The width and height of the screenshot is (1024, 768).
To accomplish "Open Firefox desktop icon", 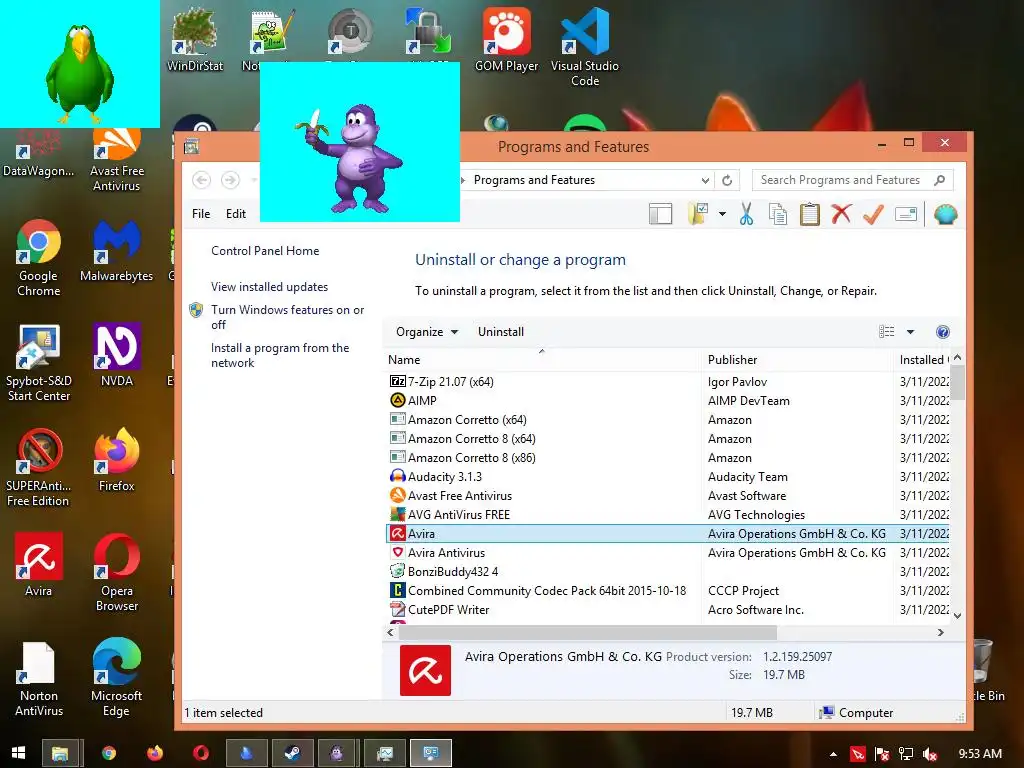I will [116, 460].
